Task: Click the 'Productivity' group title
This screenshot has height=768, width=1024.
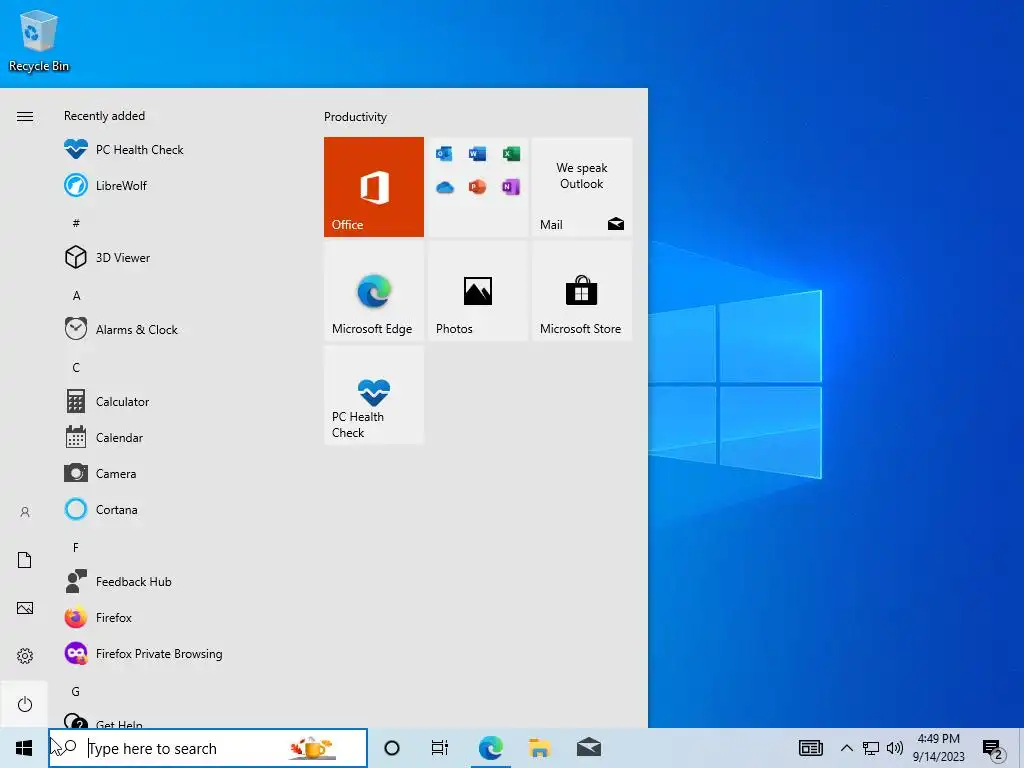Action: pyautogui.click(x=355, y=117)
